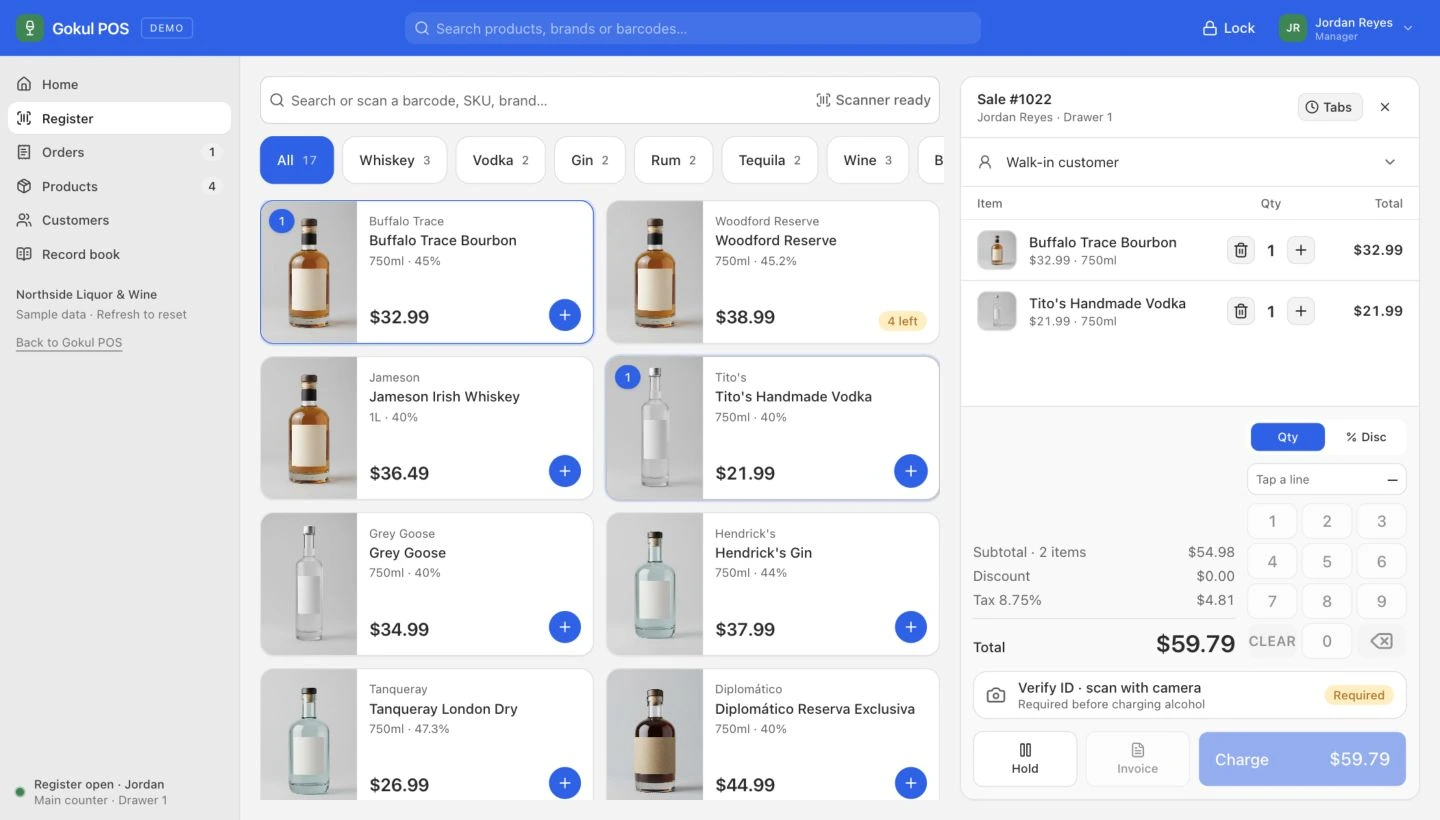Add Tito's Handmade Vodka from product card
Viewport: 1440px width, 820px height.
click(x=911, y=471)
